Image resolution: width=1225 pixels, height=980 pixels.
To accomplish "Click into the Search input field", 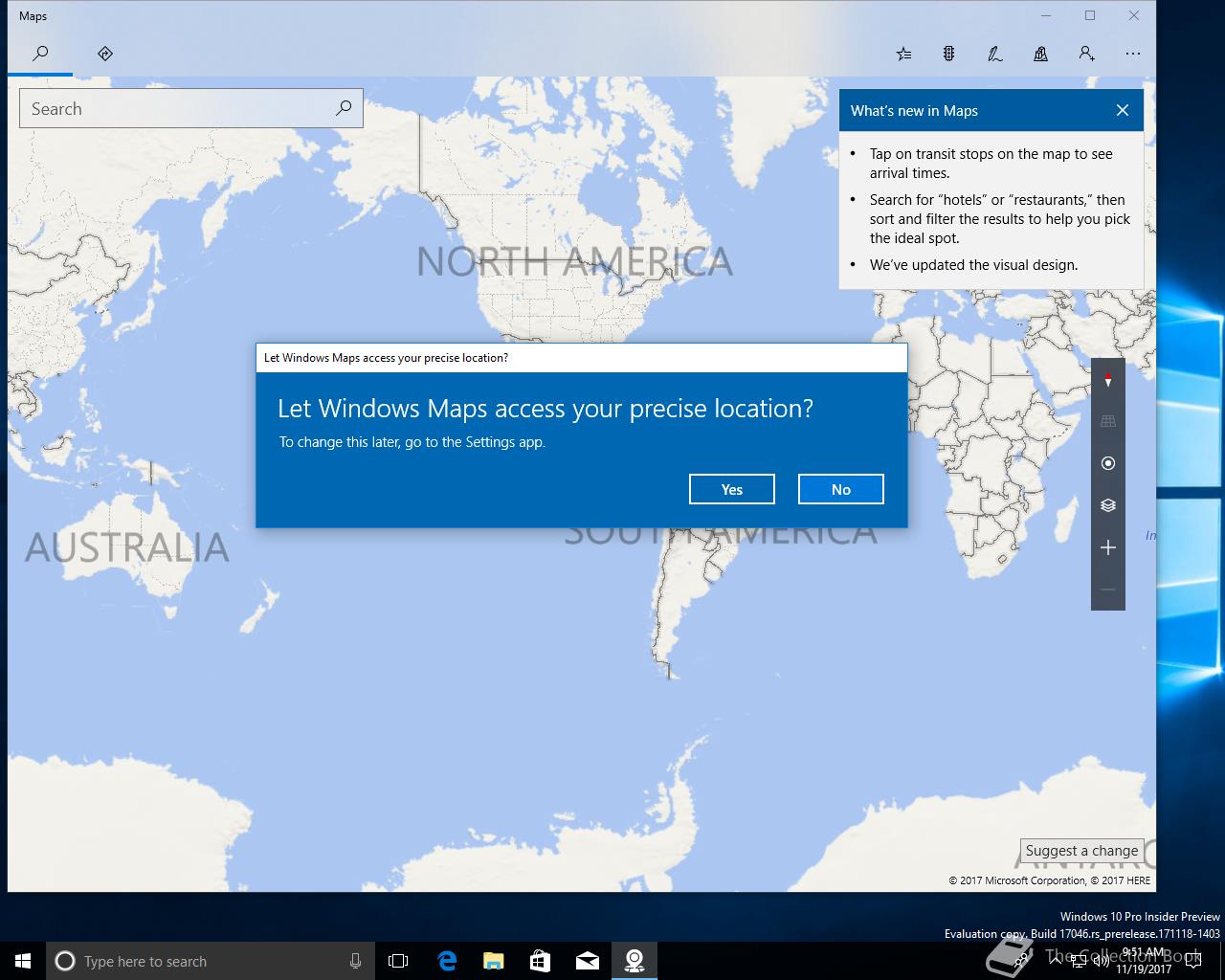I will (x=177, y=108).
